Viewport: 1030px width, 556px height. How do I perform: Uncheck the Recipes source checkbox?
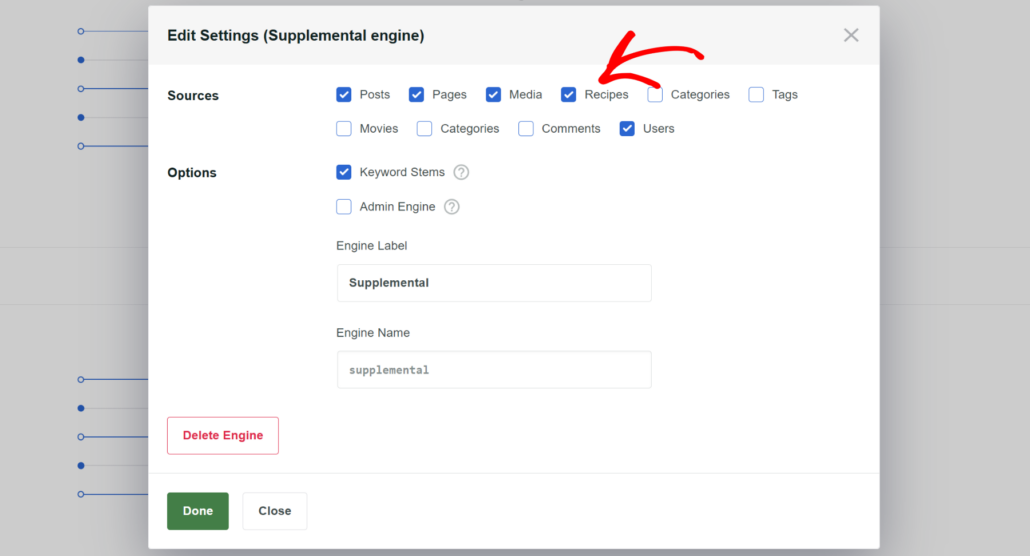pos(569,95)
